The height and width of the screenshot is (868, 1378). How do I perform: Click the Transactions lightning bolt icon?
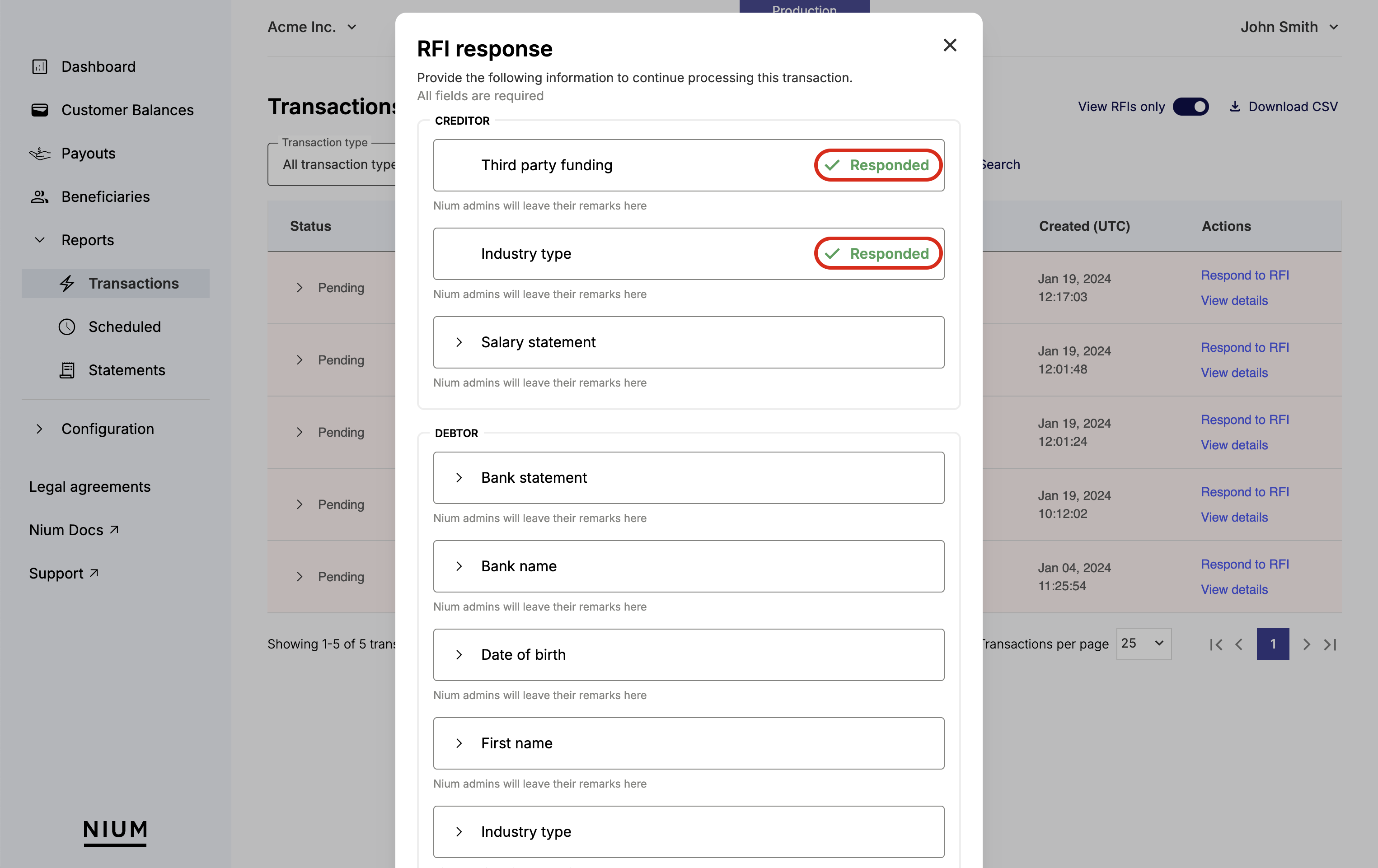click(x=67, y=283)
